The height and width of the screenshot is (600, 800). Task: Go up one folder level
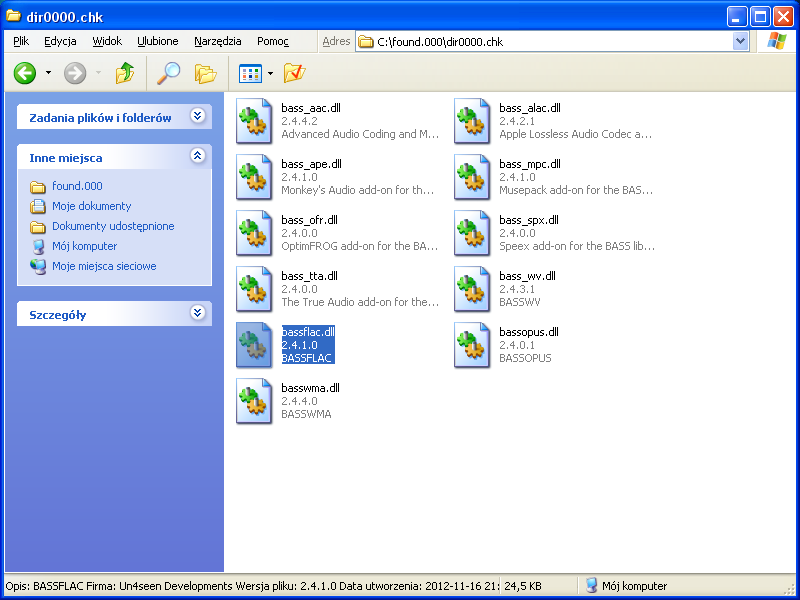[125, 73]
